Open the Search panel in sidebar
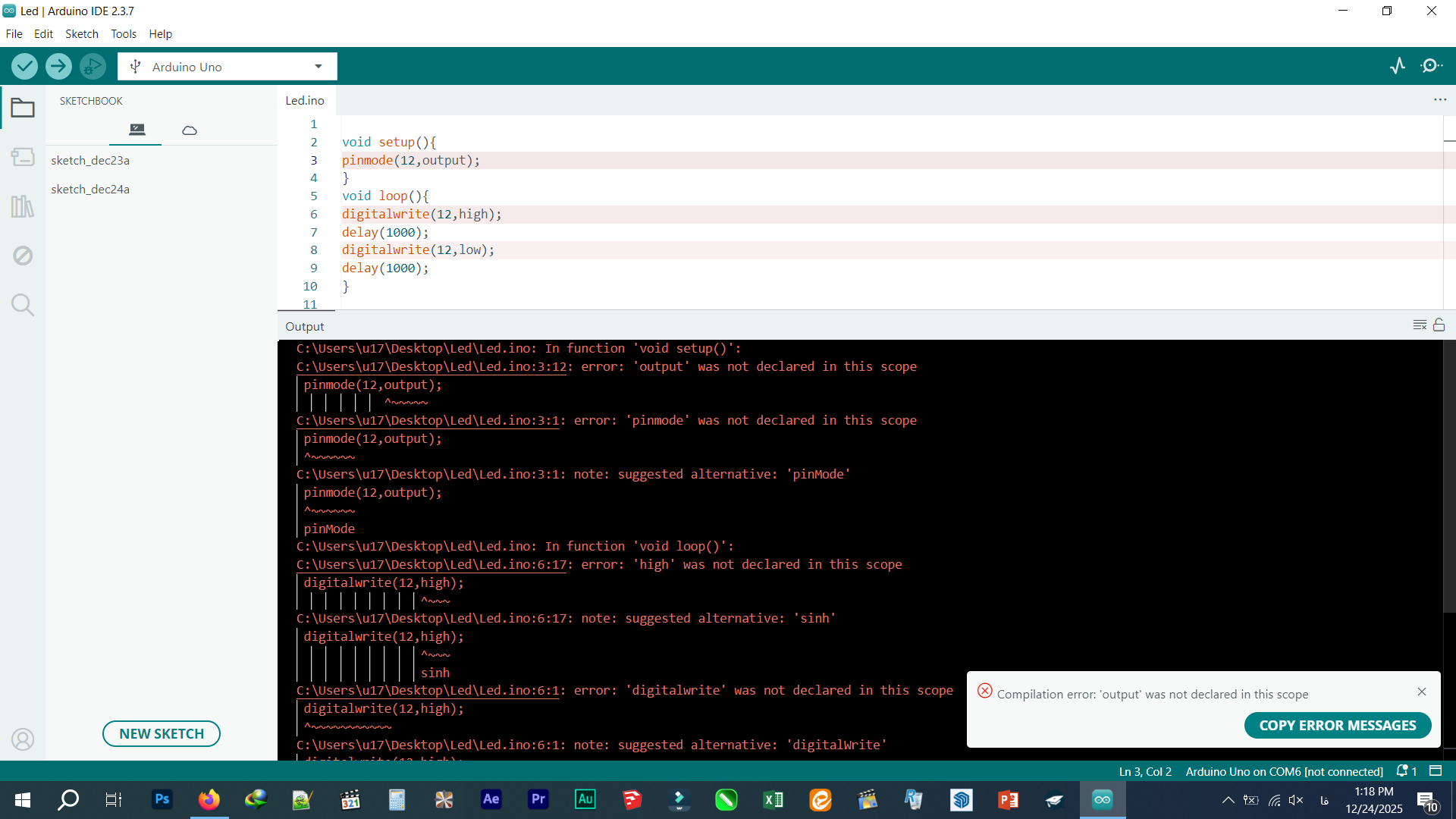This screenshot has height=819, width=1456. point(23,305)
